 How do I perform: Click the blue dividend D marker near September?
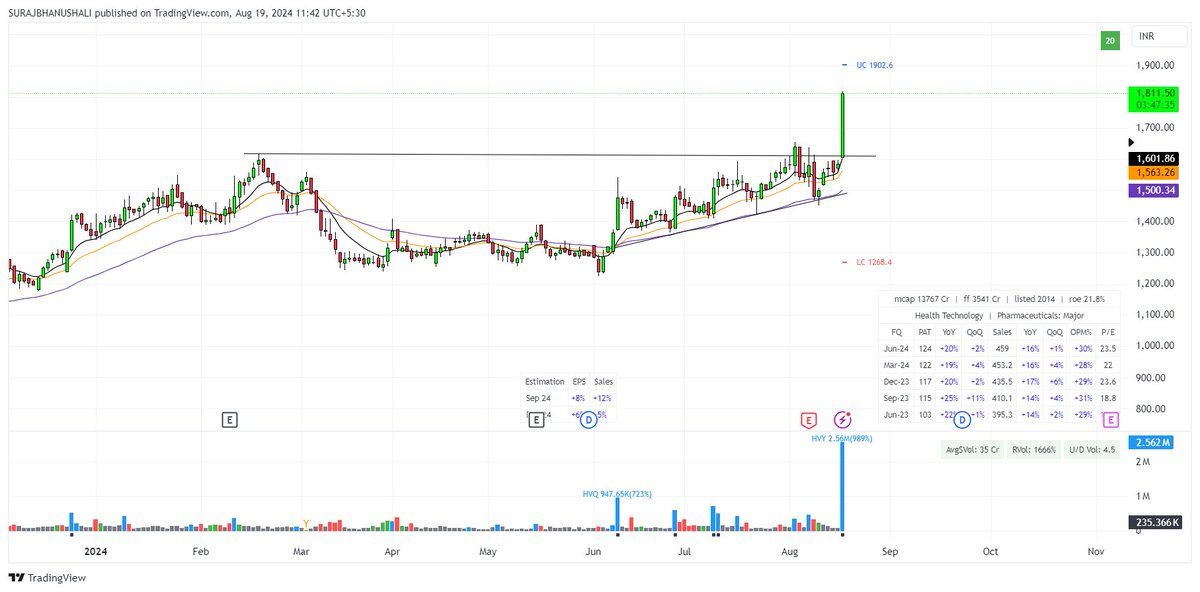[963, 420]
